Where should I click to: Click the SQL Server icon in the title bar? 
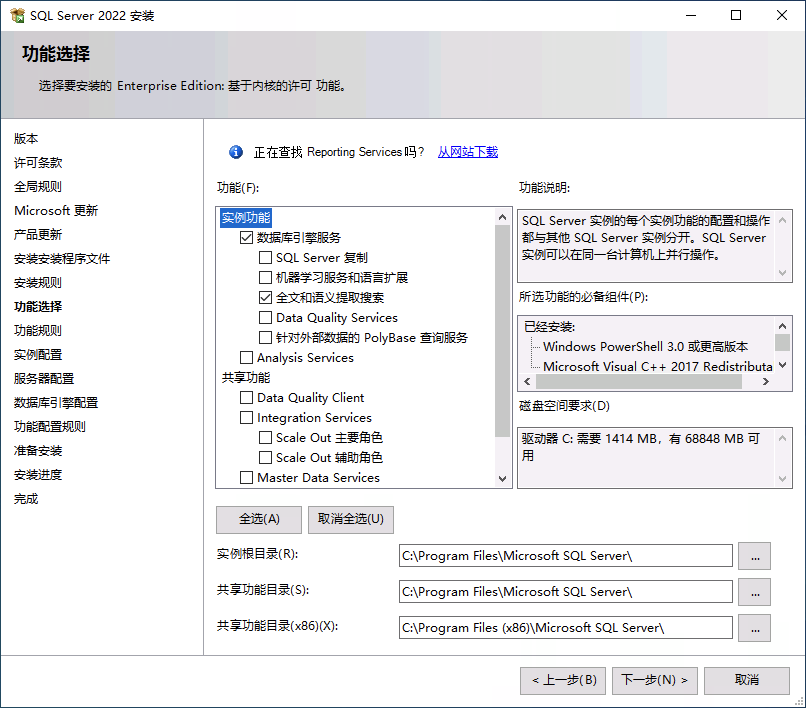[18, 15]
